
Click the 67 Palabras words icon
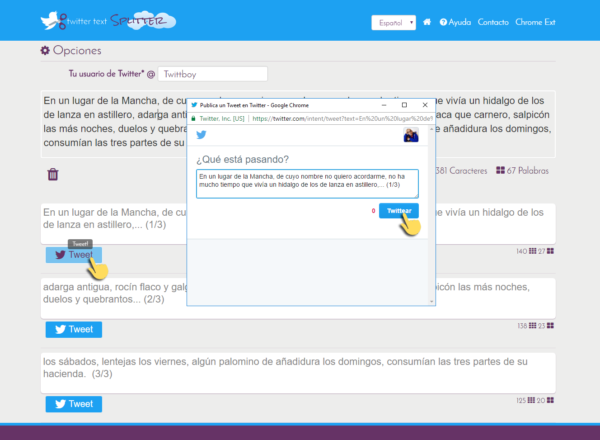pos(501,170)
